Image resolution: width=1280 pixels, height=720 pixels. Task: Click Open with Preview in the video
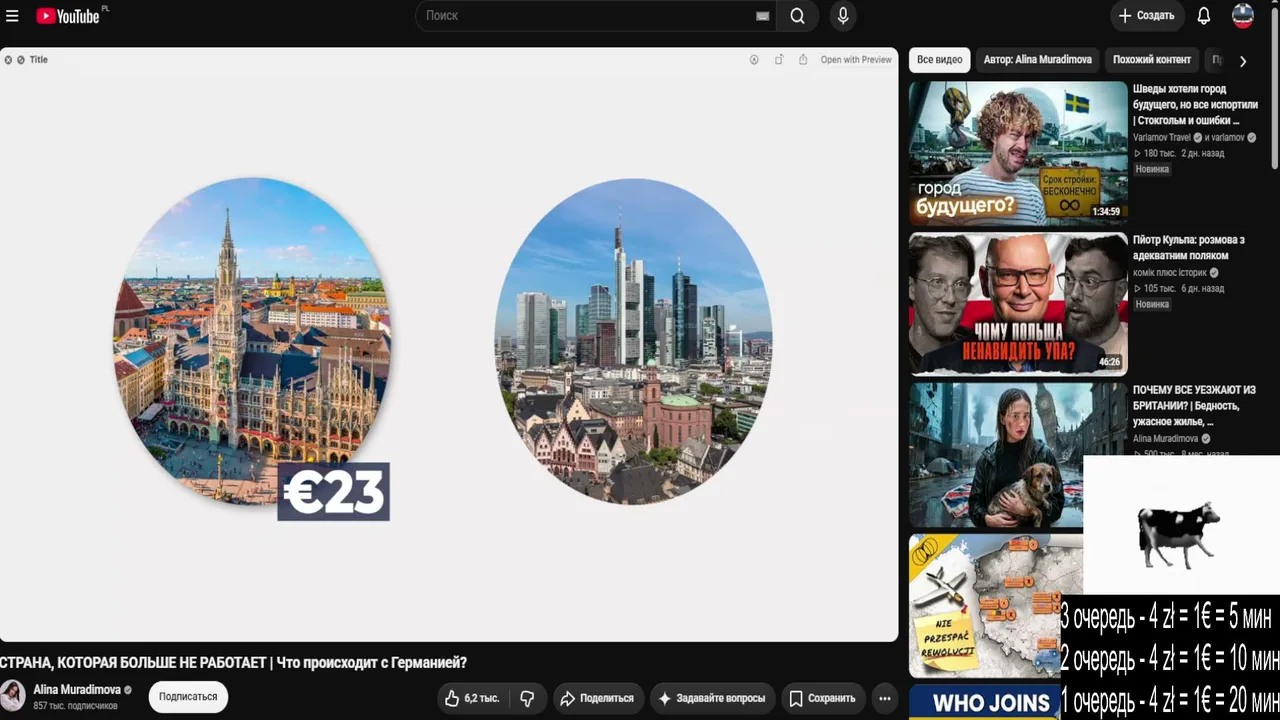(x=856, y=60)
